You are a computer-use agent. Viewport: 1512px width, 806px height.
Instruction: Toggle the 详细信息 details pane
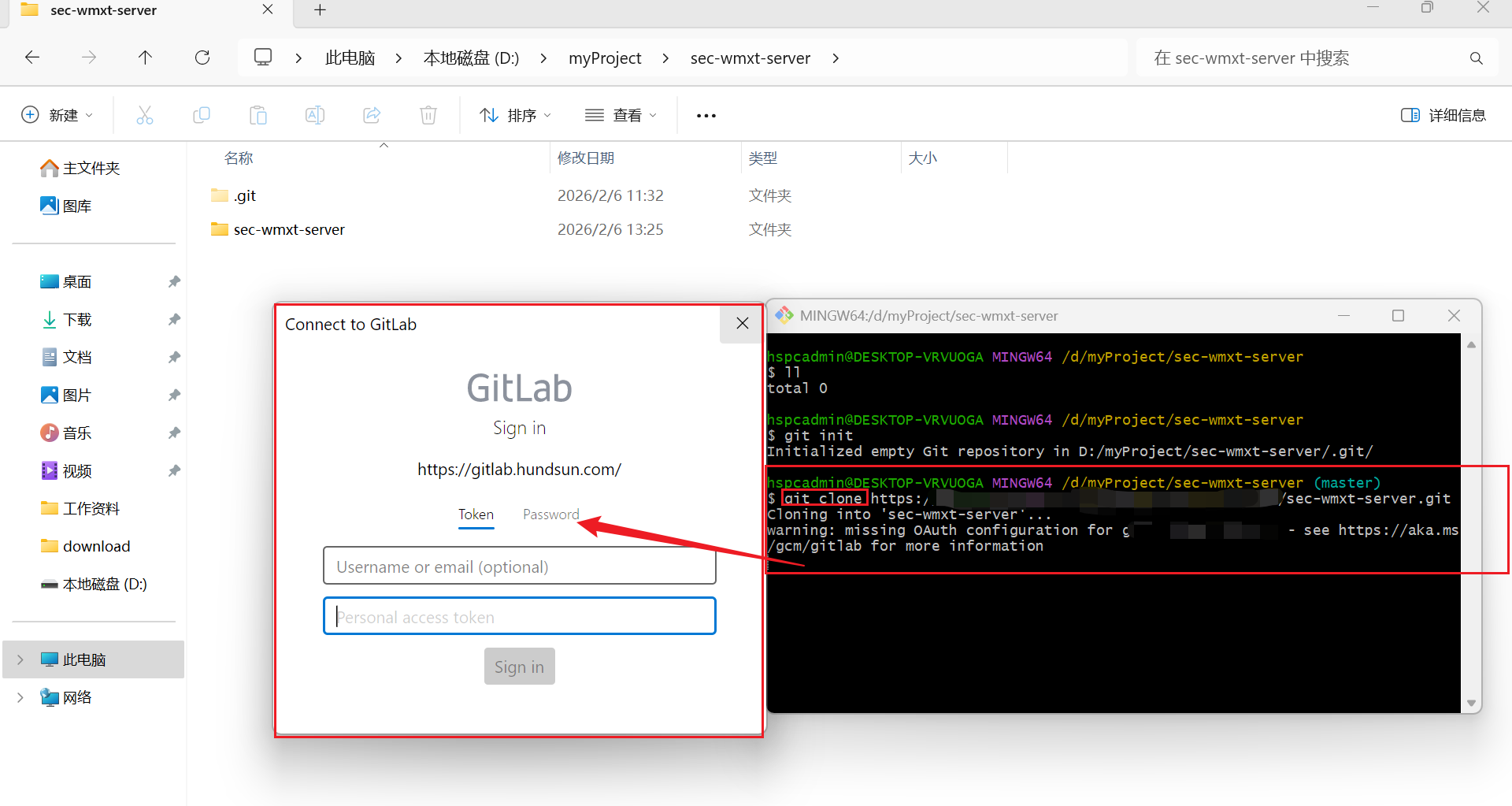click(1443, 115)
